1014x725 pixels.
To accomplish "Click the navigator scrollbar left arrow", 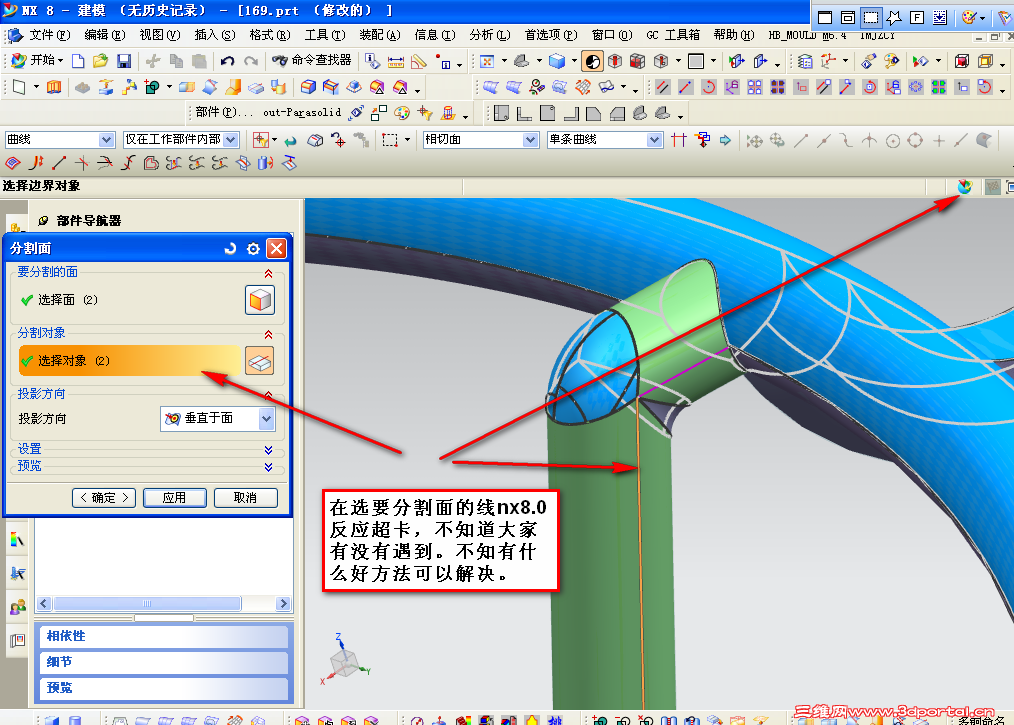I will 44,603.
